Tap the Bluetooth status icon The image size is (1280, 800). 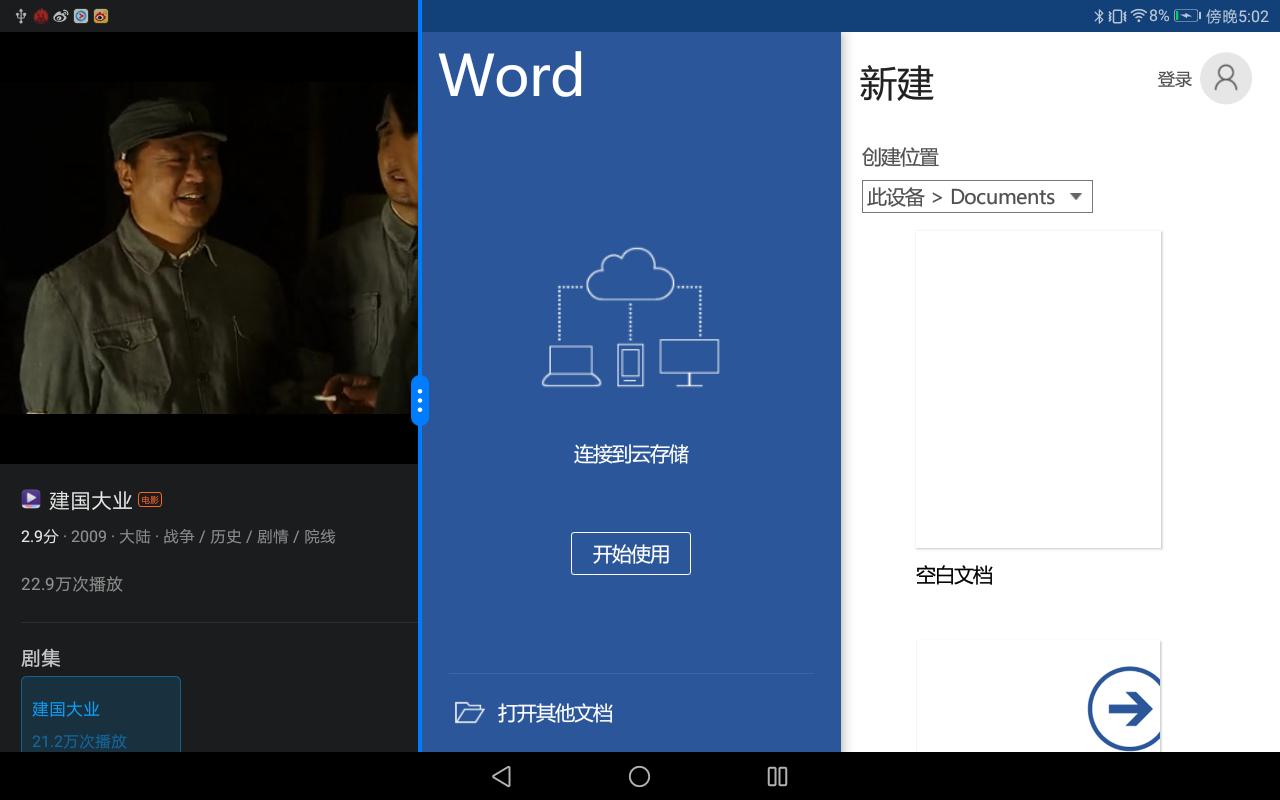click(x=1098, y=16)
